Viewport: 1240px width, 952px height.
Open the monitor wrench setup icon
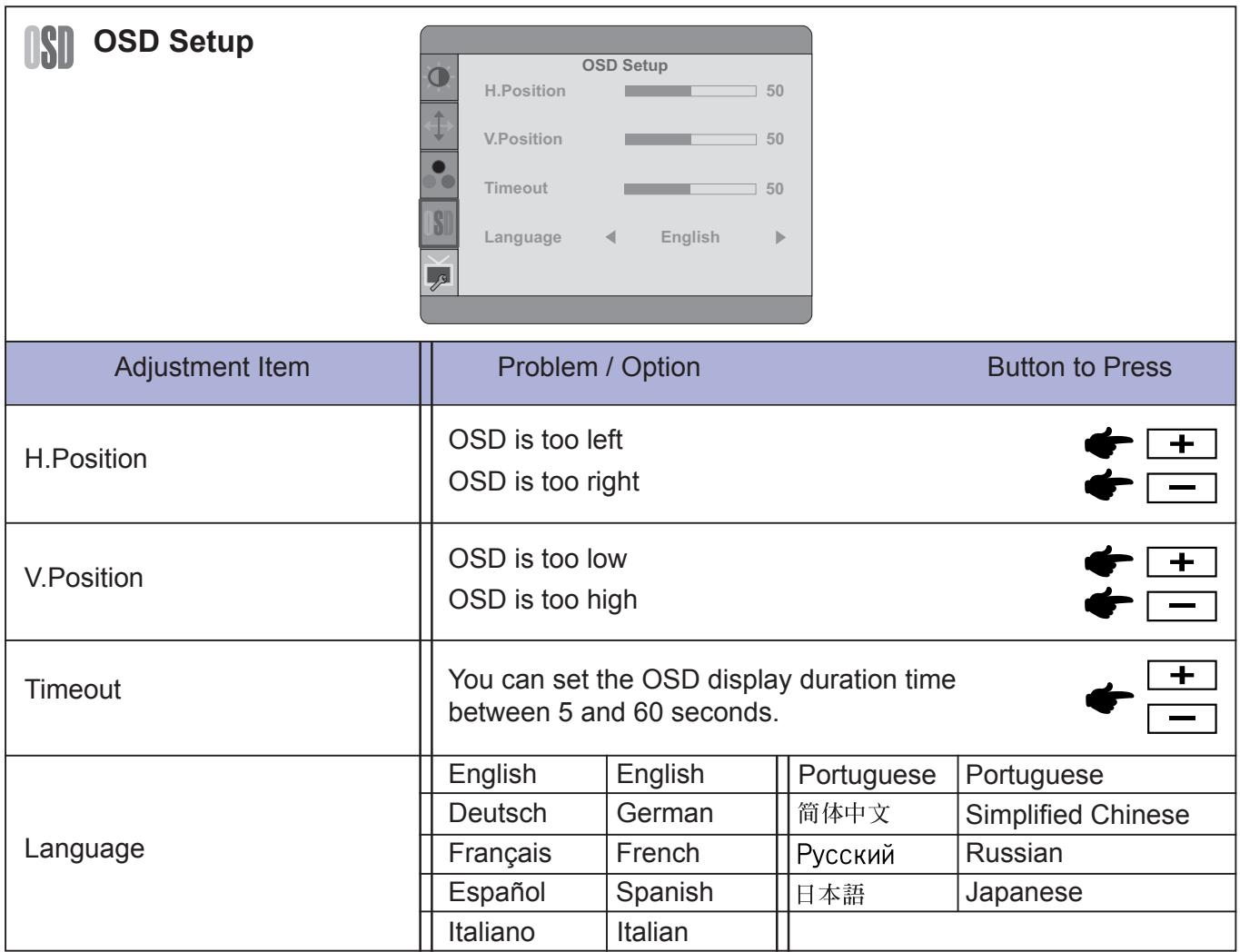pyautogui.click(x=439, y=273)
